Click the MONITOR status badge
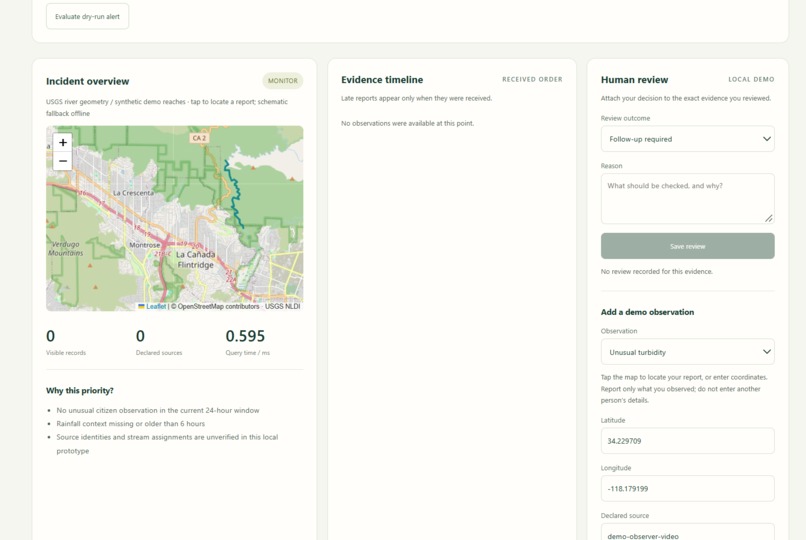The height and width of the screenshot is (540, 806). 283,81
